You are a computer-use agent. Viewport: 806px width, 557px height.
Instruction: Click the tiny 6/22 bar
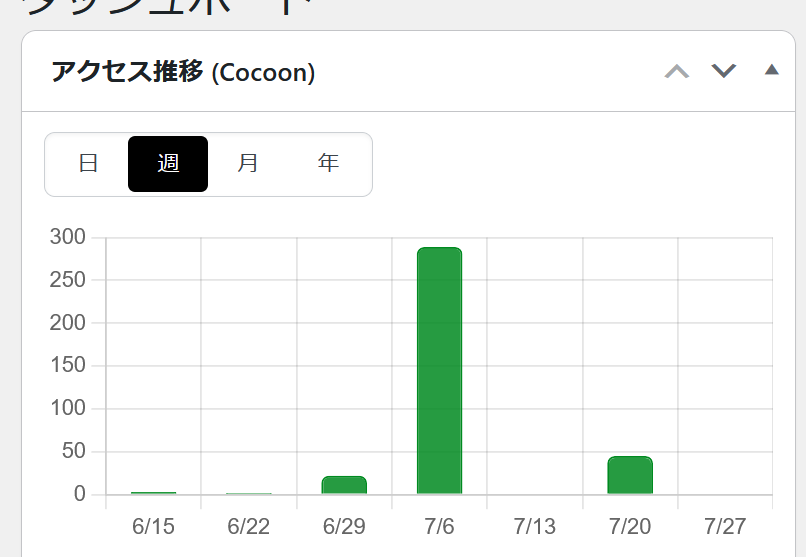pos(249,493)
